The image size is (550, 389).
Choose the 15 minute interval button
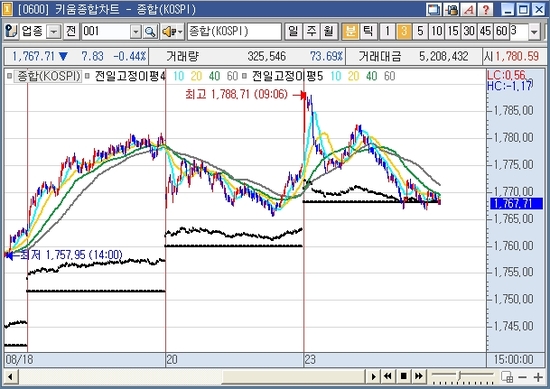click(x=453, y=32)
